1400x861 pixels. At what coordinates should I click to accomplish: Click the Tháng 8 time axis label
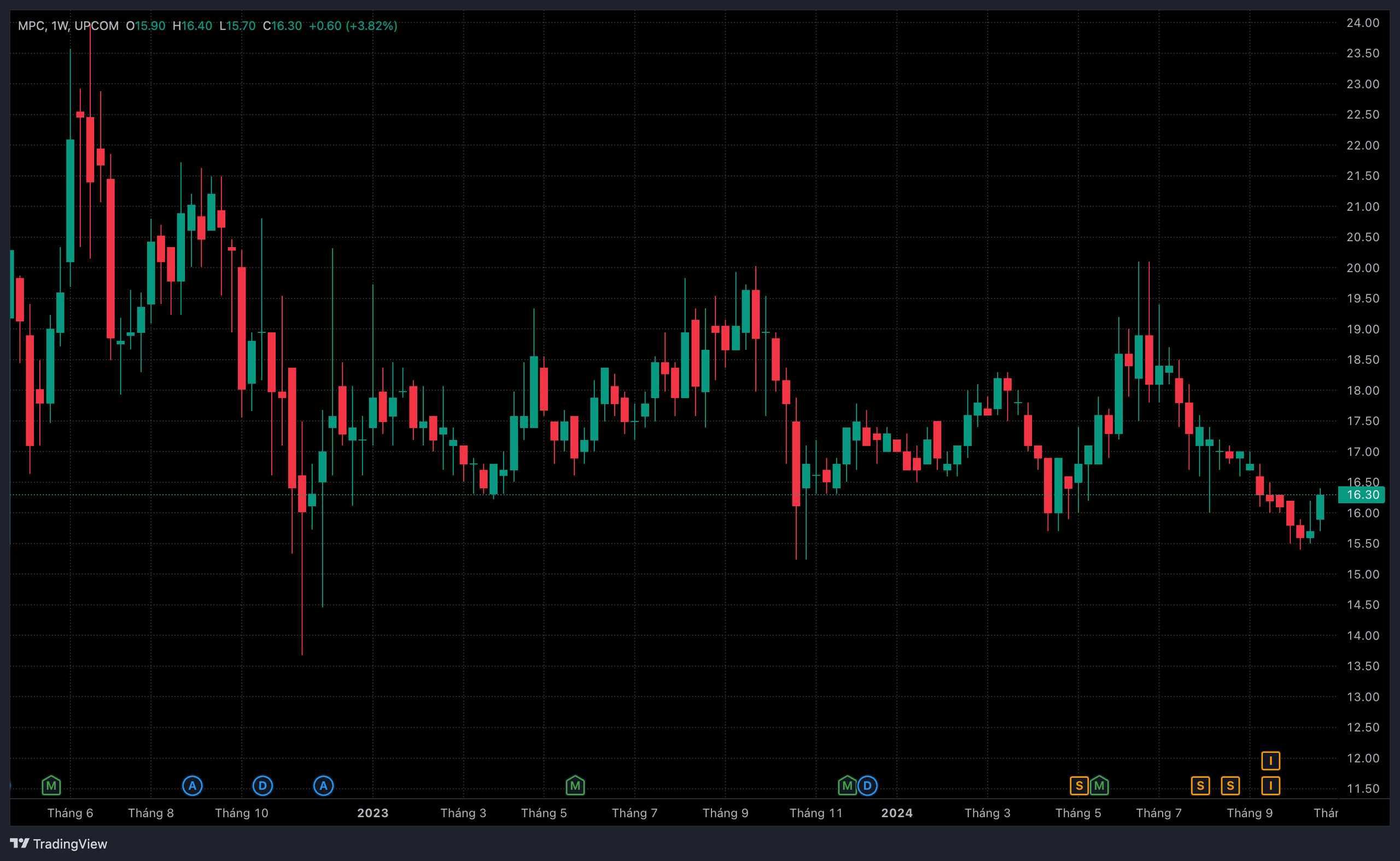151,813
